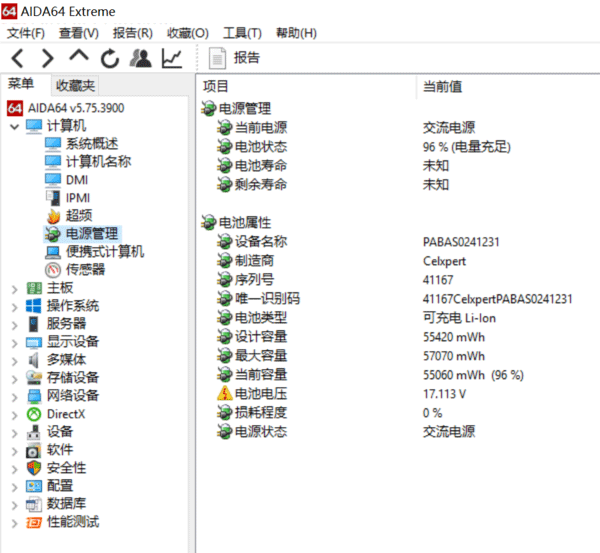Click the 超频 flame icon
The width and height of the screenshot is (600, 553).
pyautogui.click(x=54, y=216)
